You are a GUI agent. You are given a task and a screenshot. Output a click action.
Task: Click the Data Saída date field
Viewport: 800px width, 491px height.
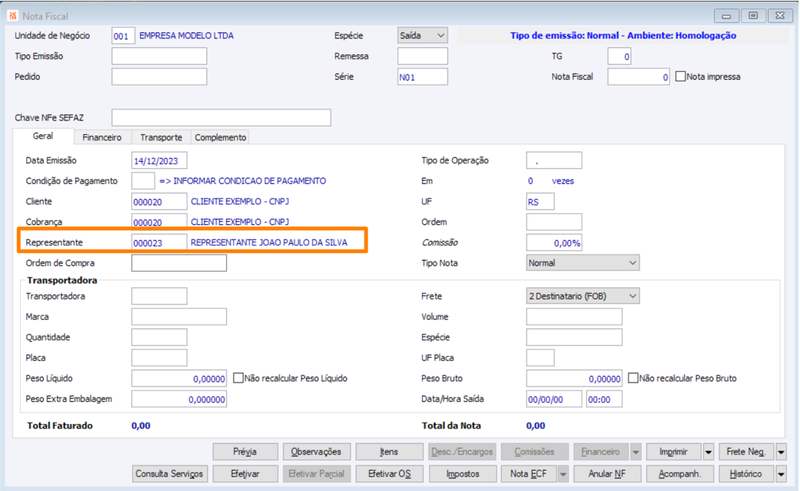tap(554, 399)
